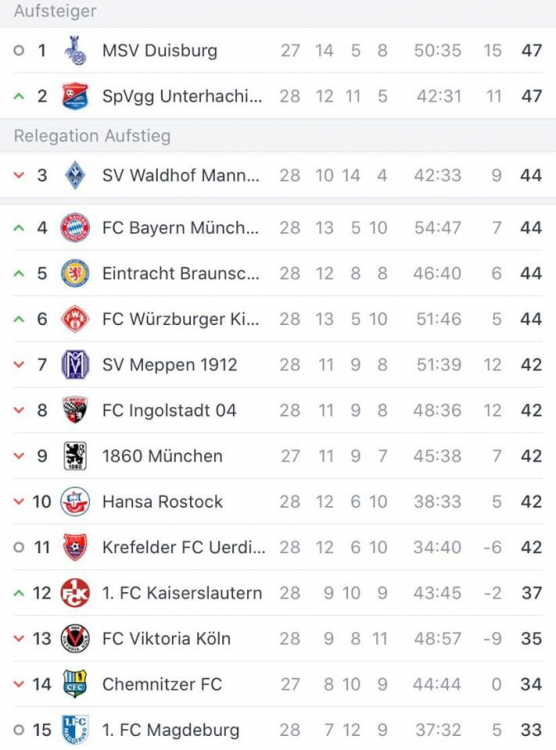Viewport: 556px width, 750px height.
Task: Select the SV Waldhof Mannheim diamond crest
Action: pos(75,175)
